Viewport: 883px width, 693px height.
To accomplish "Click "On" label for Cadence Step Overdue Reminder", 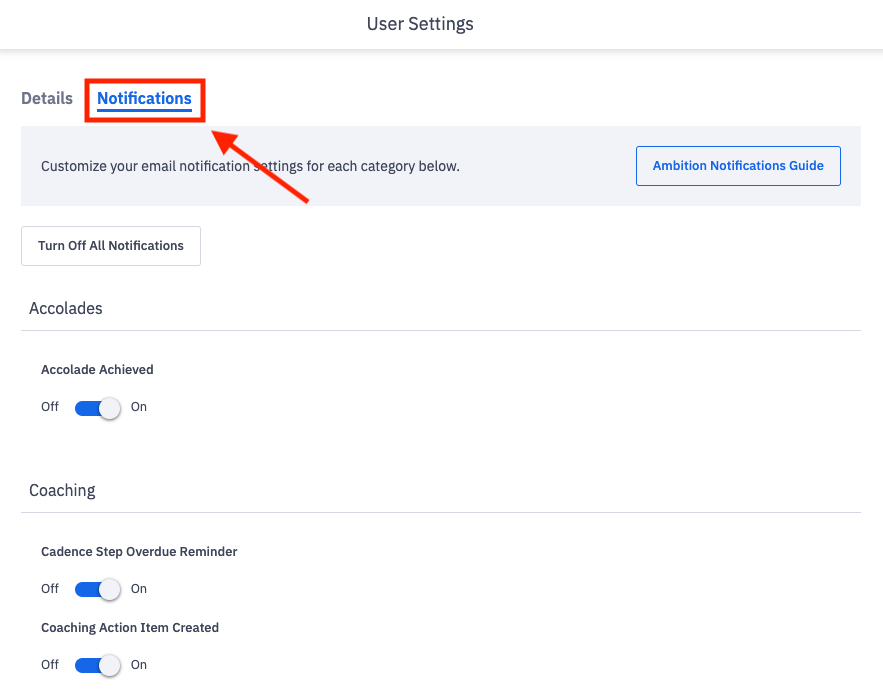I will (x=139, y=589).
